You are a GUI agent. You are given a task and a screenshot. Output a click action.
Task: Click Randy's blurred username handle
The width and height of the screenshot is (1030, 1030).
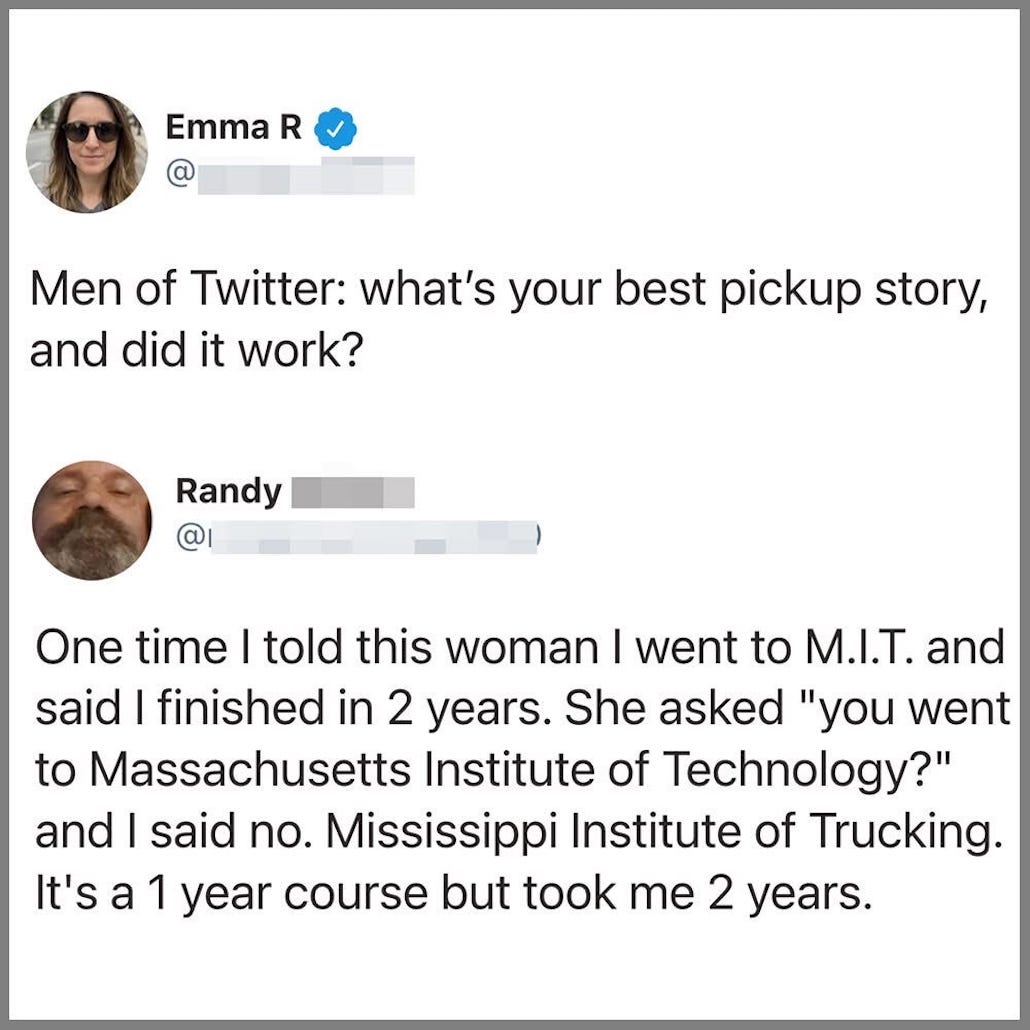(x=370, y=540)
